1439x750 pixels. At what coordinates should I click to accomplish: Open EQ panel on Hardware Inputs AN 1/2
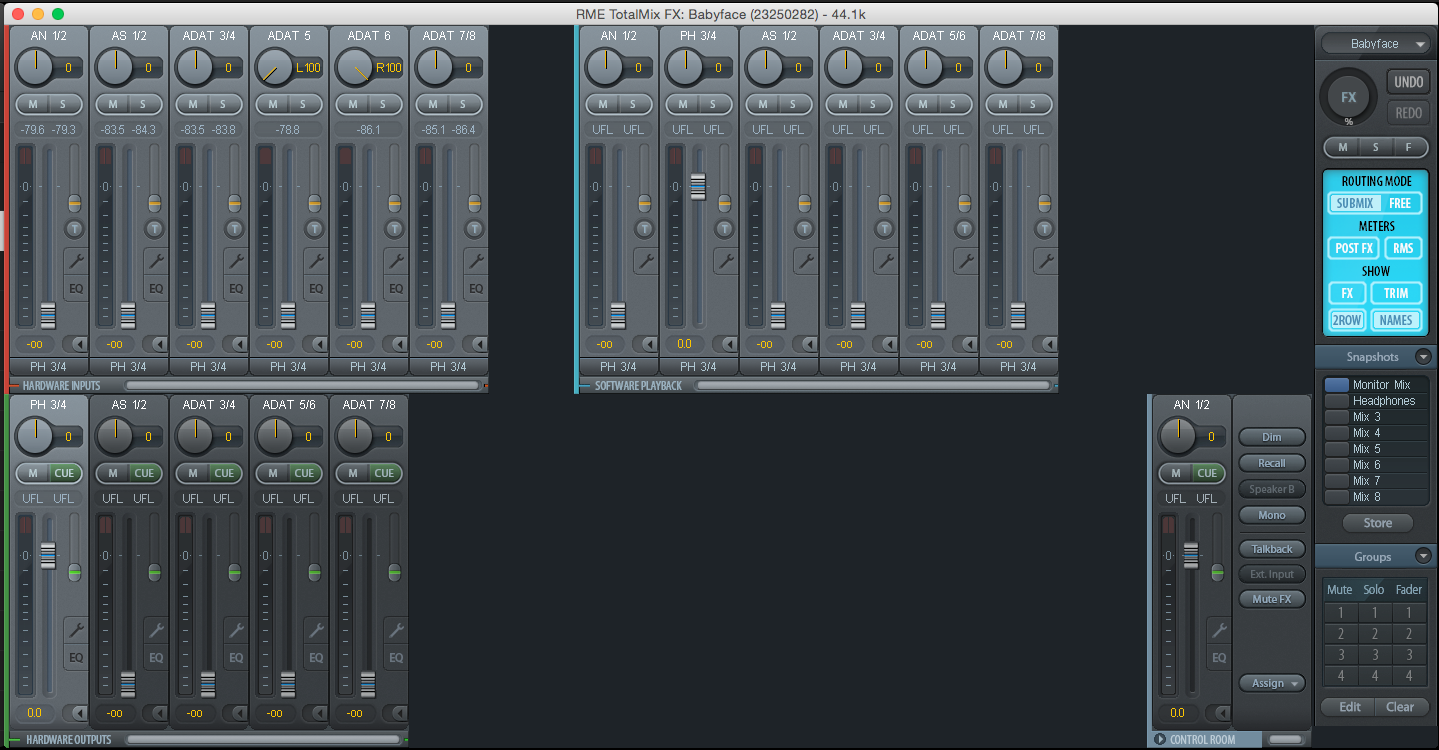click(x=76, y=288)
